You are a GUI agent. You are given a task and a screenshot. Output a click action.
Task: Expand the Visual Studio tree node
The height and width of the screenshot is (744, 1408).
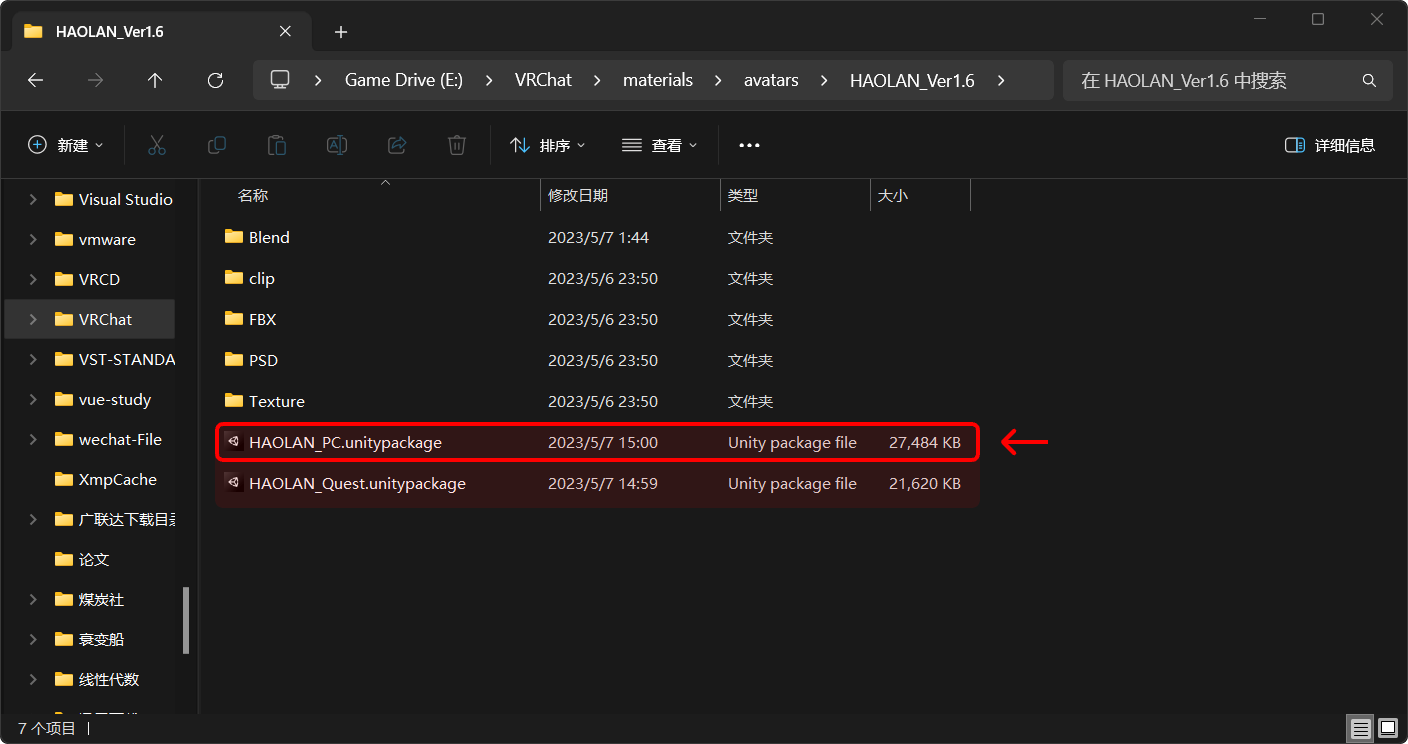[x=33, y=199]
